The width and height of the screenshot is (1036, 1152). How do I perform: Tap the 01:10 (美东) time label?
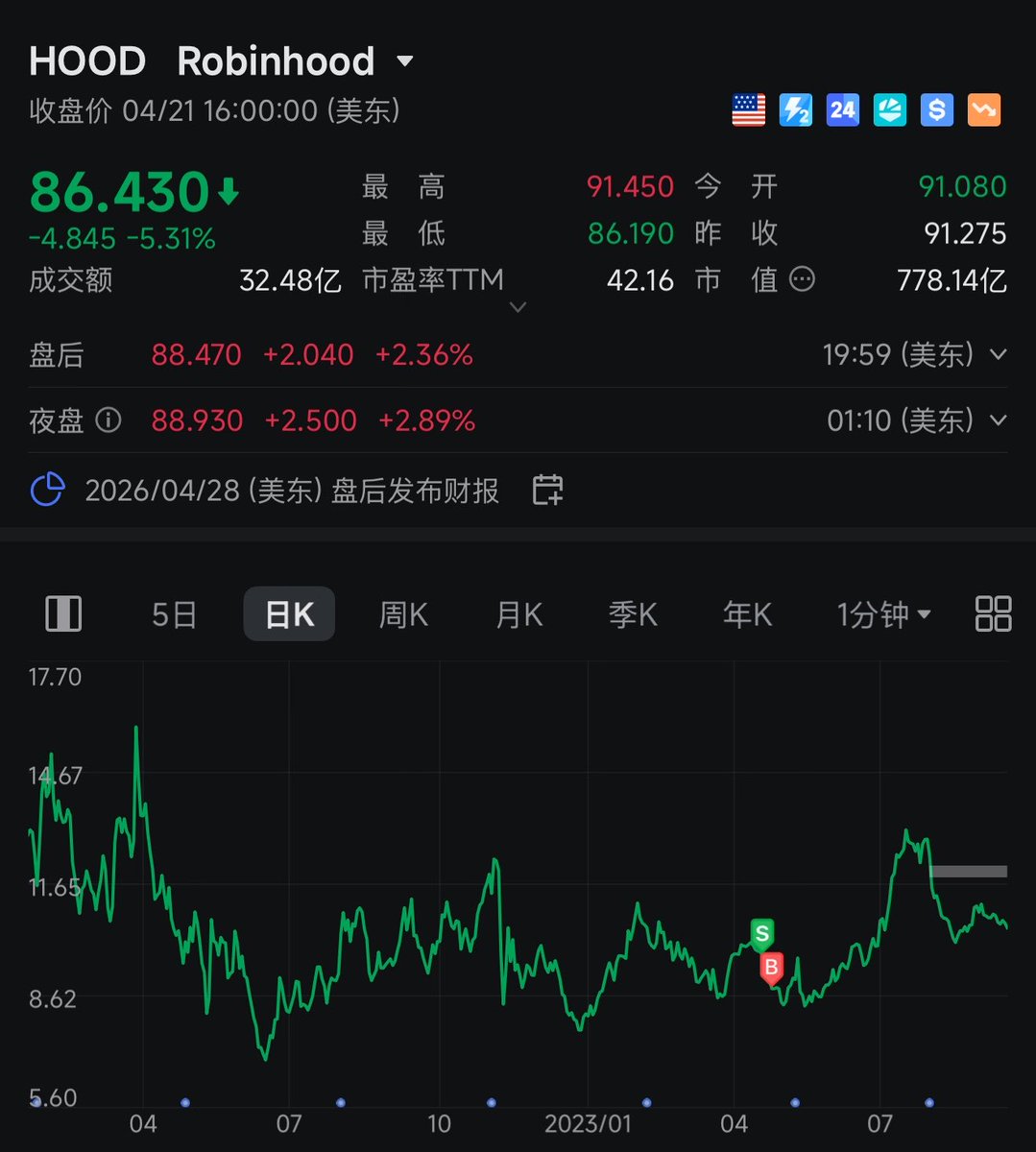(x=900, y=420)
